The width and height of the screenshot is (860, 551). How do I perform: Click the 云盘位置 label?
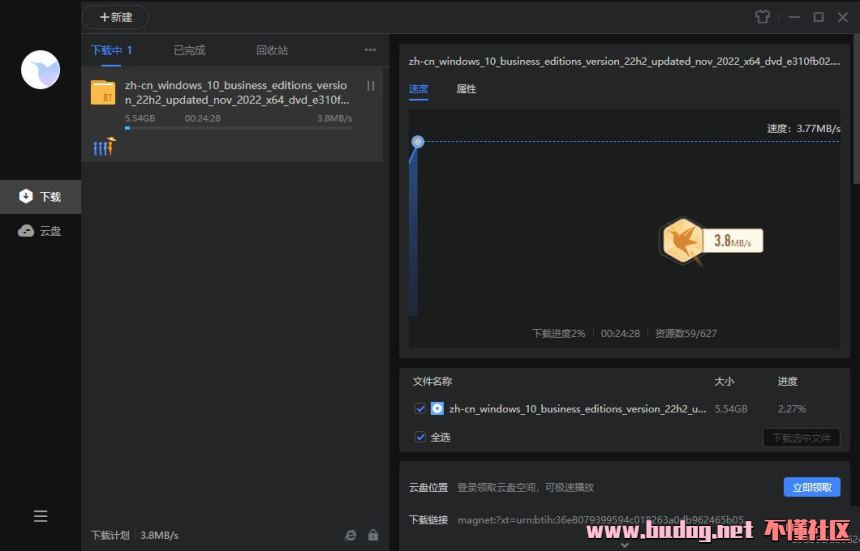click(x=428, y=487)
